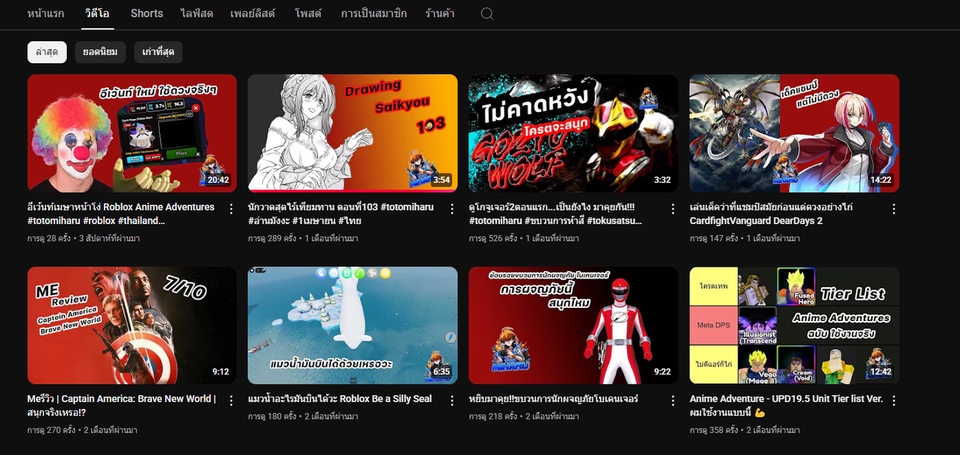
Task: Play the clown thumbnail video 20:42
Action: (132, 133)
